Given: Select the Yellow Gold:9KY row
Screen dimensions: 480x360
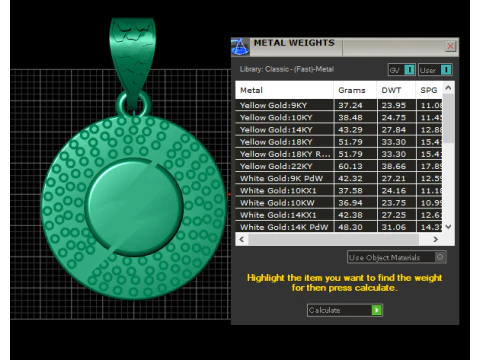Looking at the screenshot, I should click(x=339, y=105).
